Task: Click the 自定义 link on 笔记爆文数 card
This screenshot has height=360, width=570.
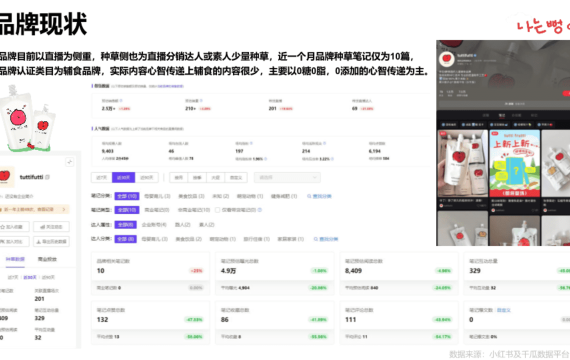Action: pyautogui.click(x=504, y=310)
